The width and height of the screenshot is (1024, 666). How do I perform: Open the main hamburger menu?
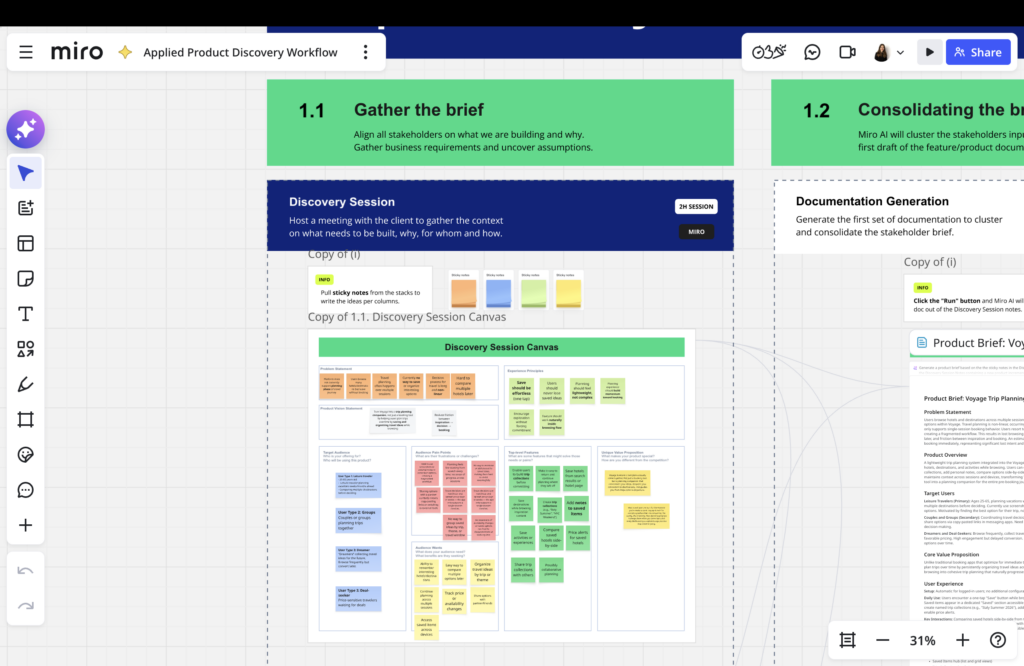(x=25, y=52)
